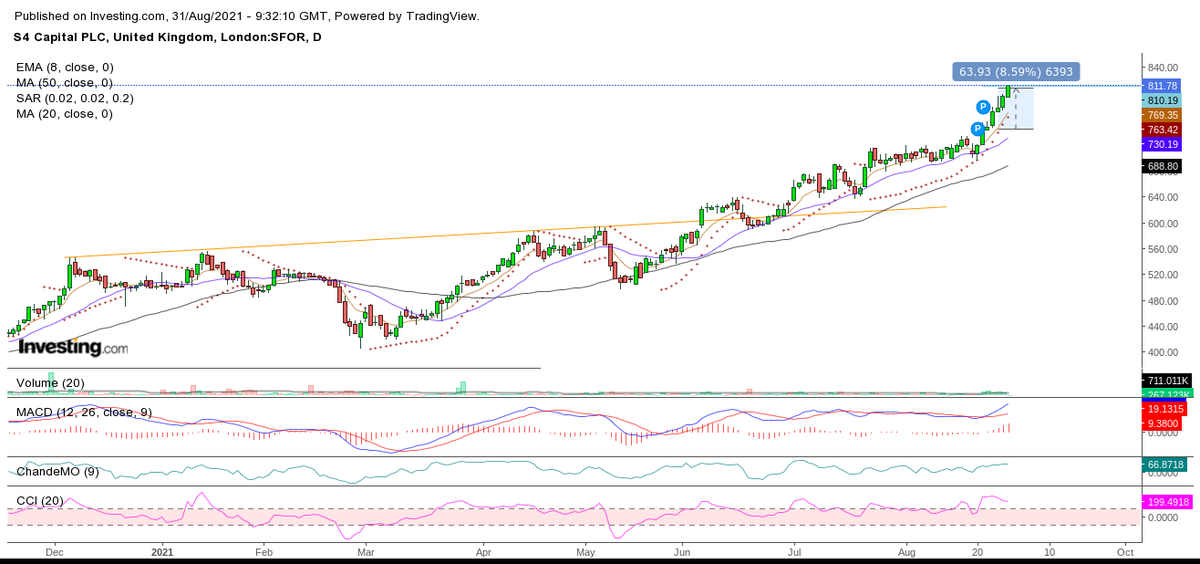Click the lower-priced blue P marker
The image size is (1200, 564).
coord(977,129)
